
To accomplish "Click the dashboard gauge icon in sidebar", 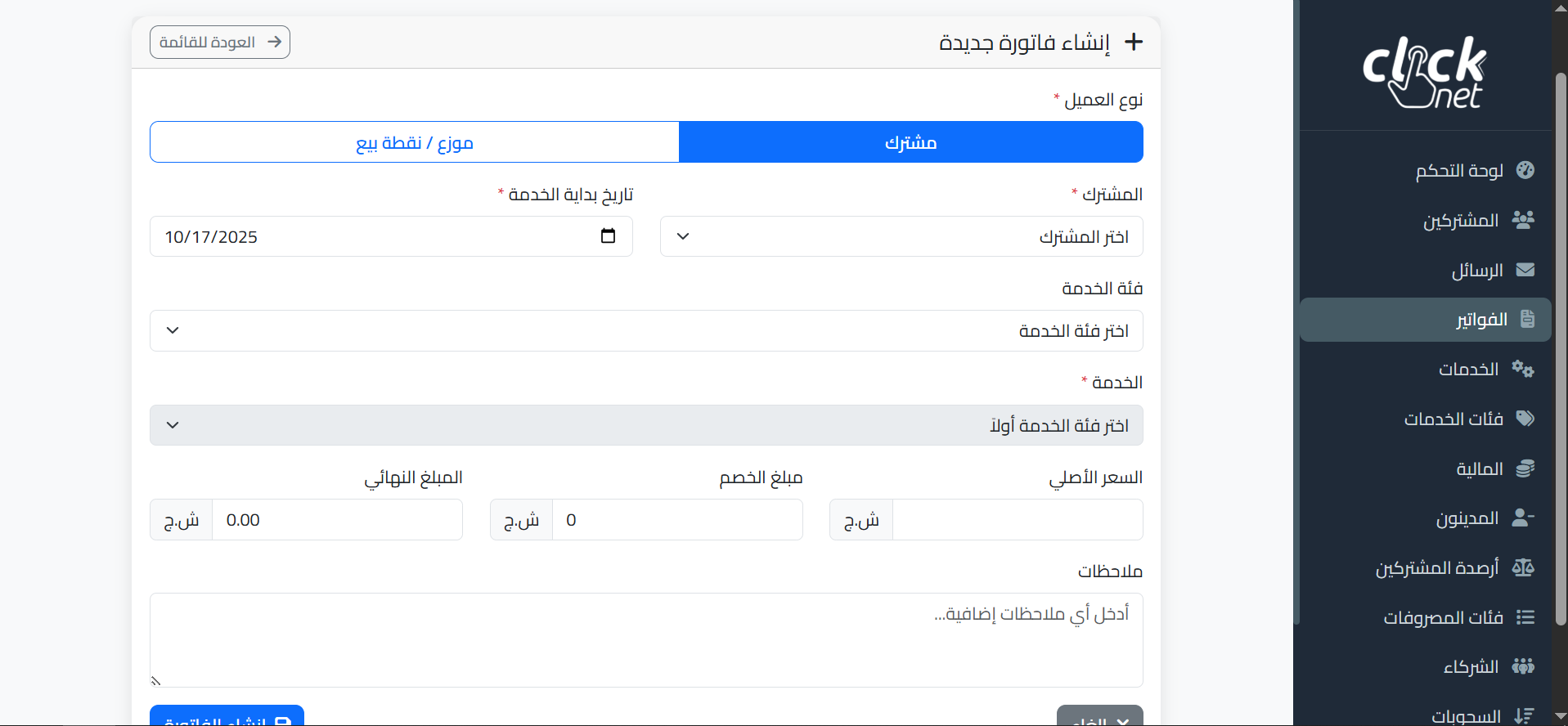I will pos(1525,170).
